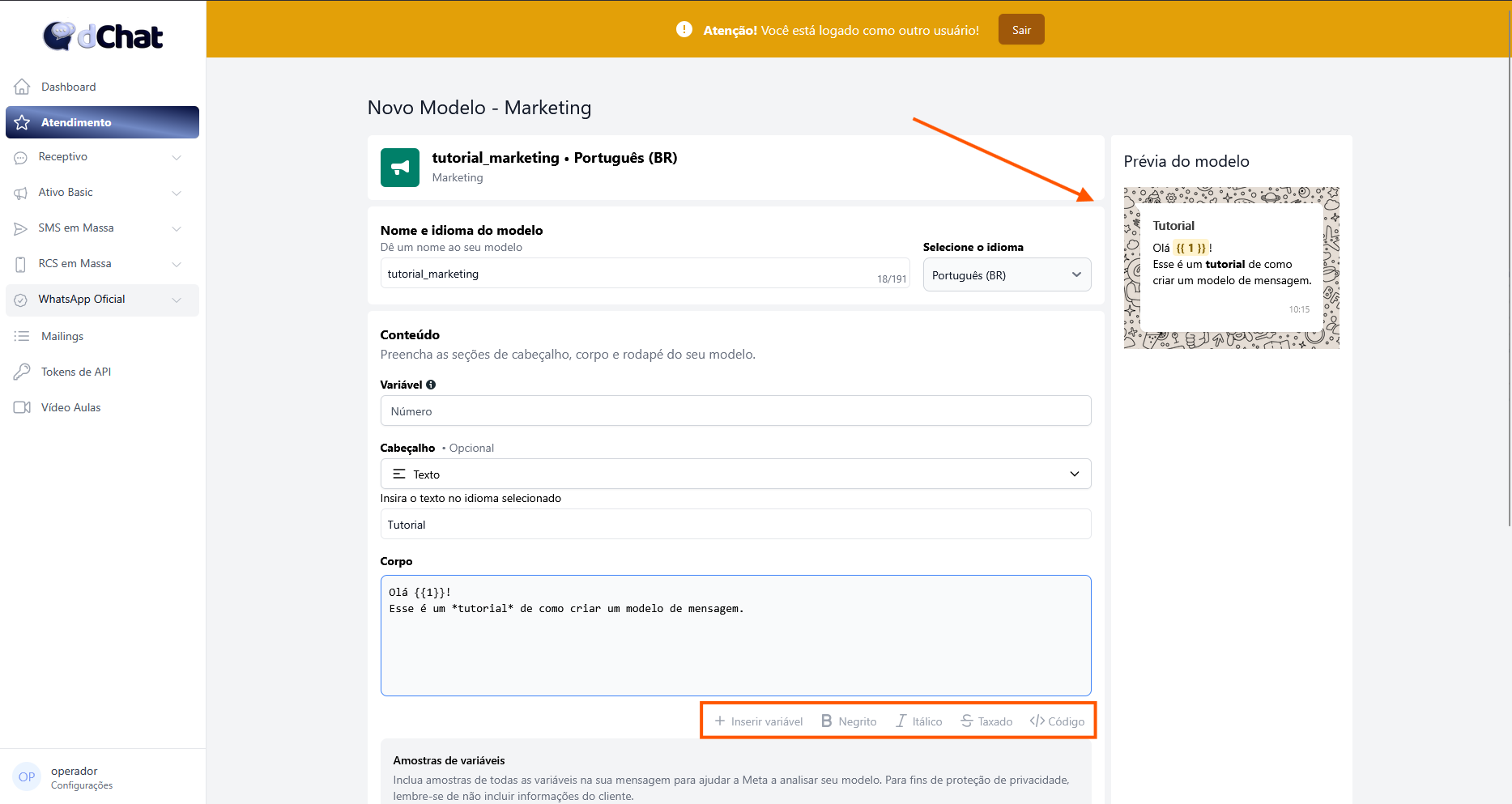Click the operador OP avatar
This screenshot has width=1512, height=804.
point(27,777)
